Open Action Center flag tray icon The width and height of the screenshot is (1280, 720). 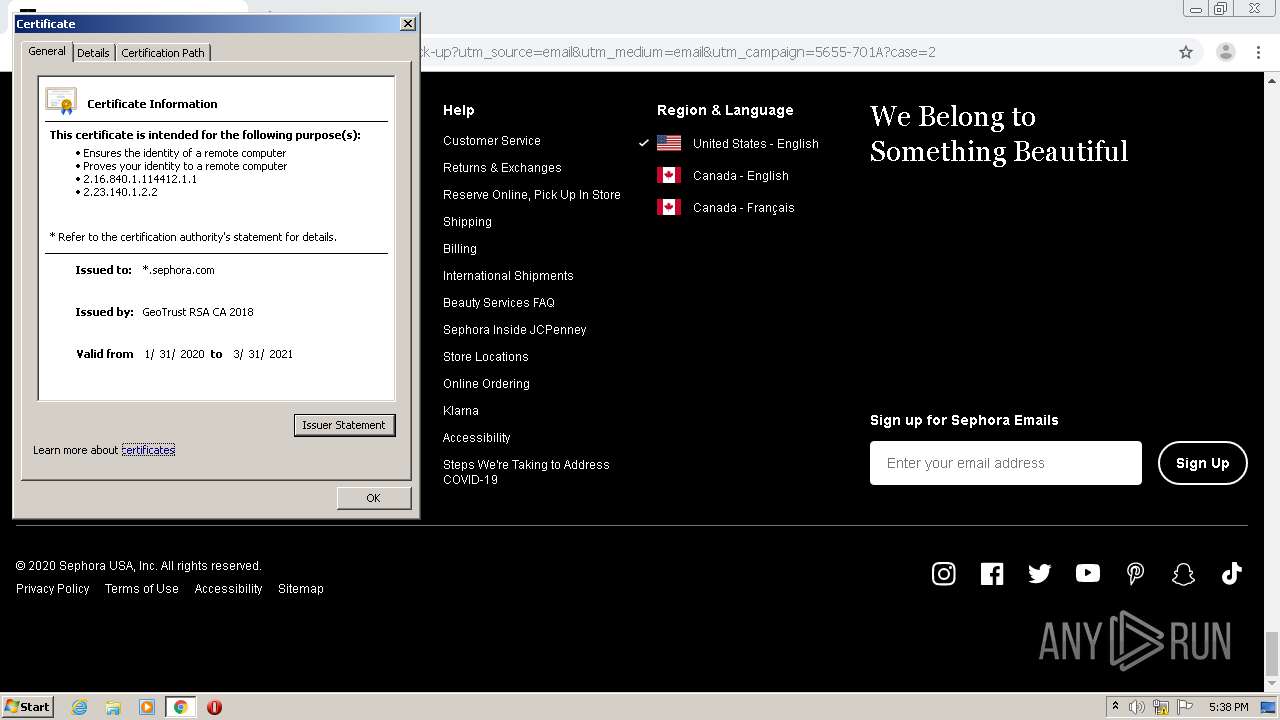pos(1185,707)
